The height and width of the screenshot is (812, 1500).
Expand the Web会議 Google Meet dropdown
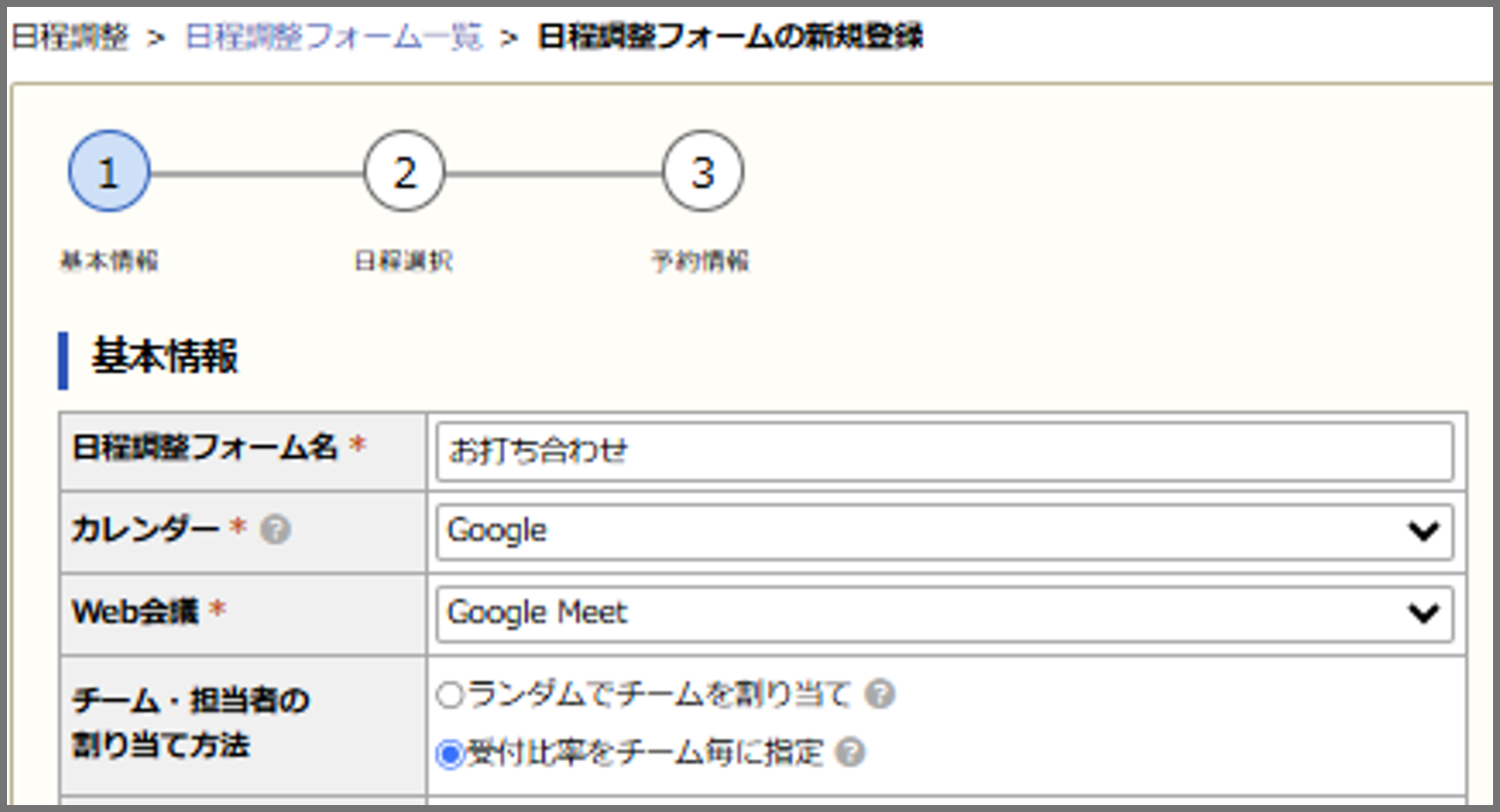(x=944, y=612)
